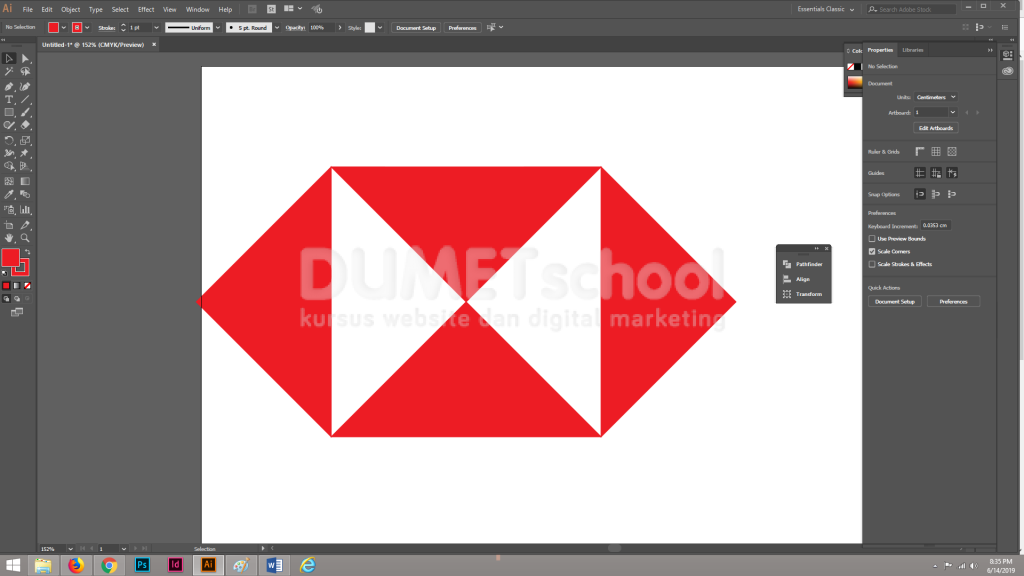The height and width of the screenshot is (576, 1024).
Task: Click the Opacity 100% field
Action: pos(321,28)
